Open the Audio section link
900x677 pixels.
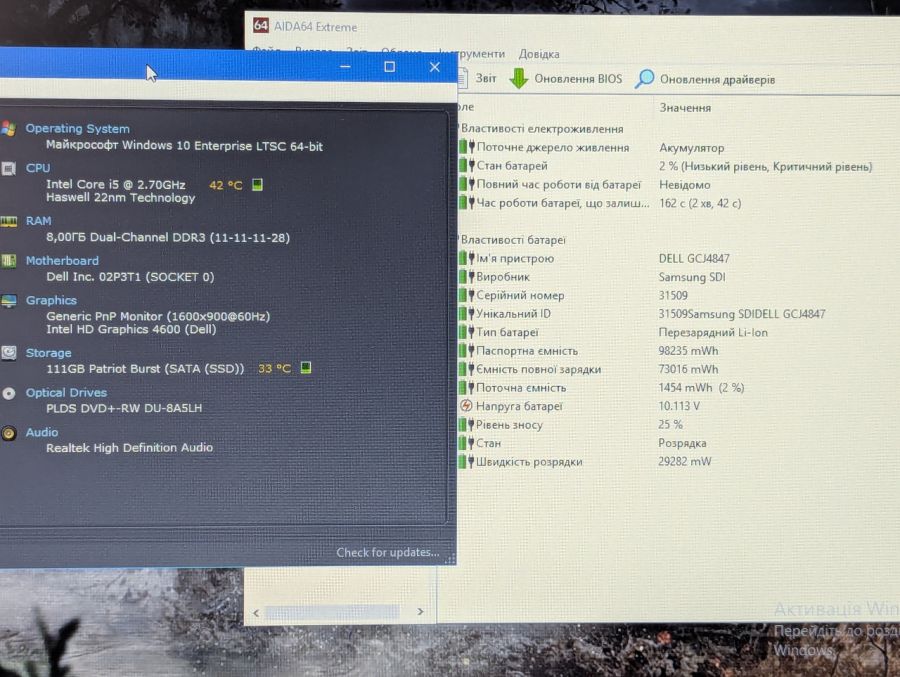(x=42, y=432)
